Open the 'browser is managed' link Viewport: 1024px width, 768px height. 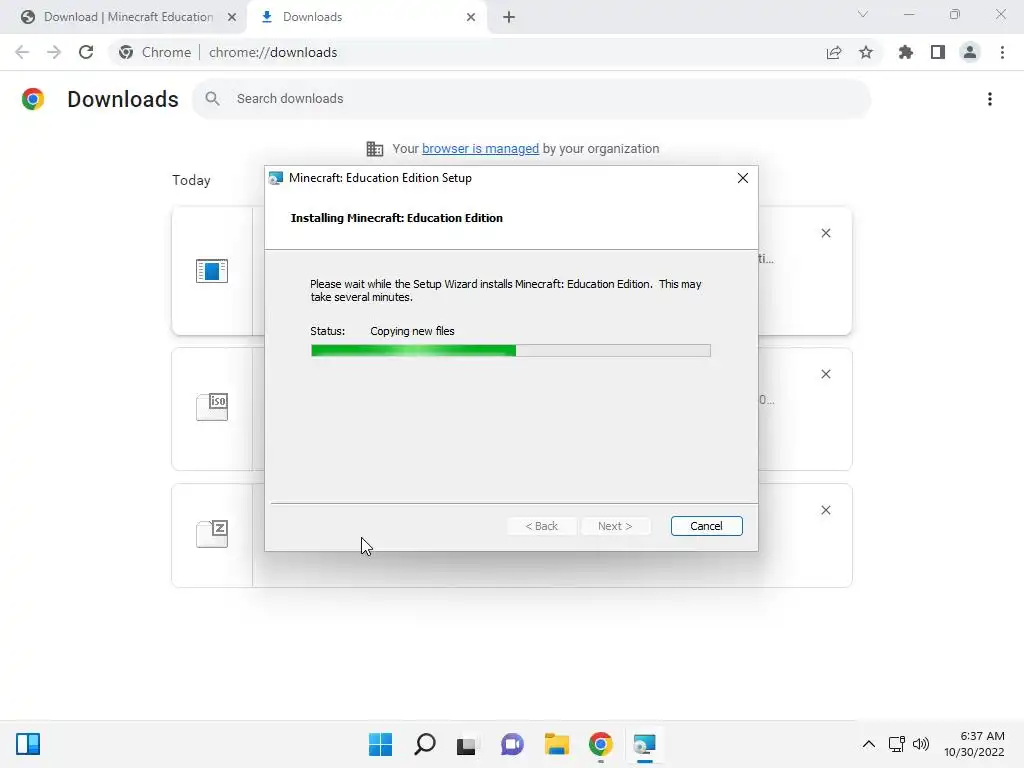pyautogui.click(x=480, y=149)
